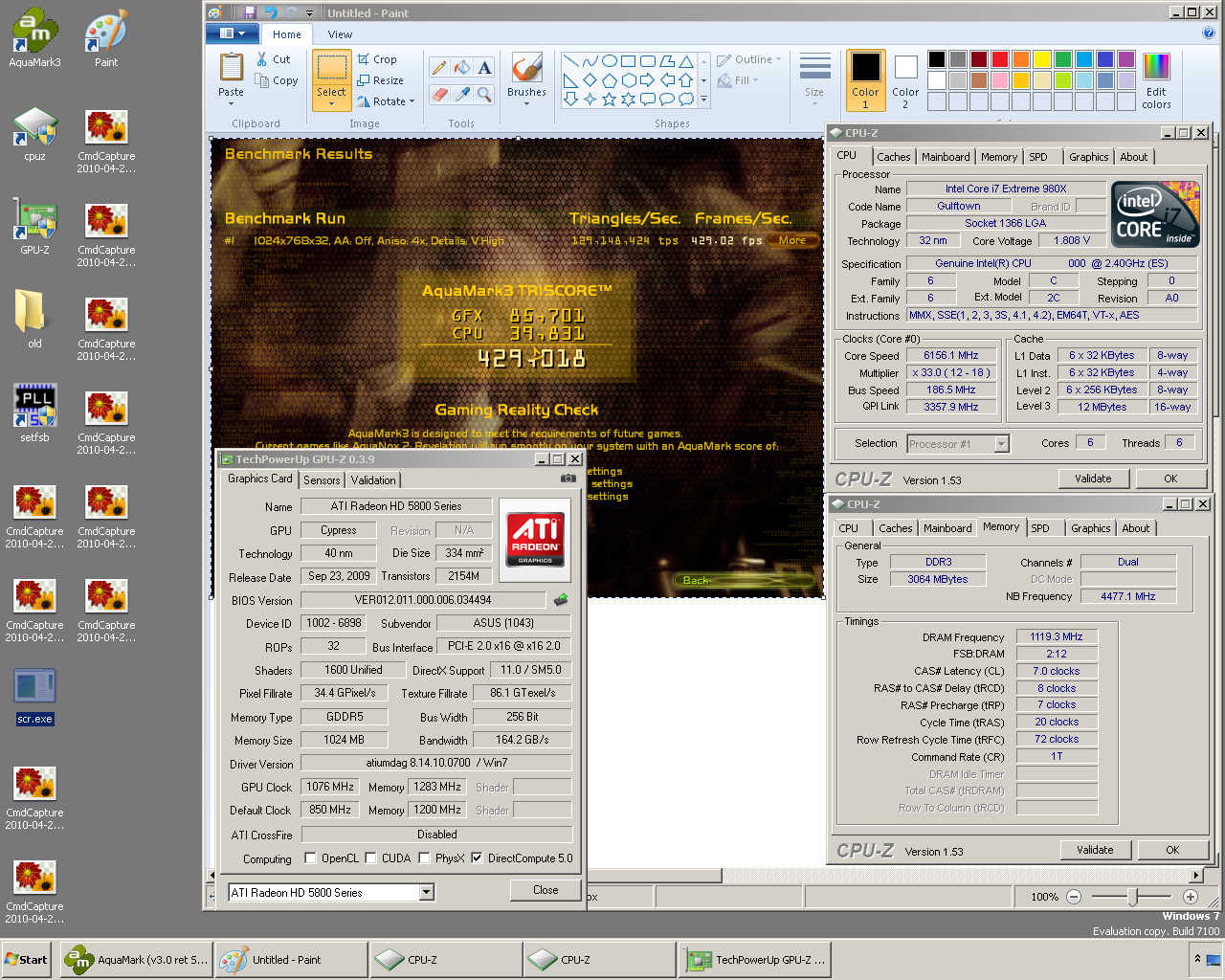Click the BIOS save chip icon in GPU-Z
Image resolution: width=1225 pixels, height=980 pixels.
click(x=560, y=600)
